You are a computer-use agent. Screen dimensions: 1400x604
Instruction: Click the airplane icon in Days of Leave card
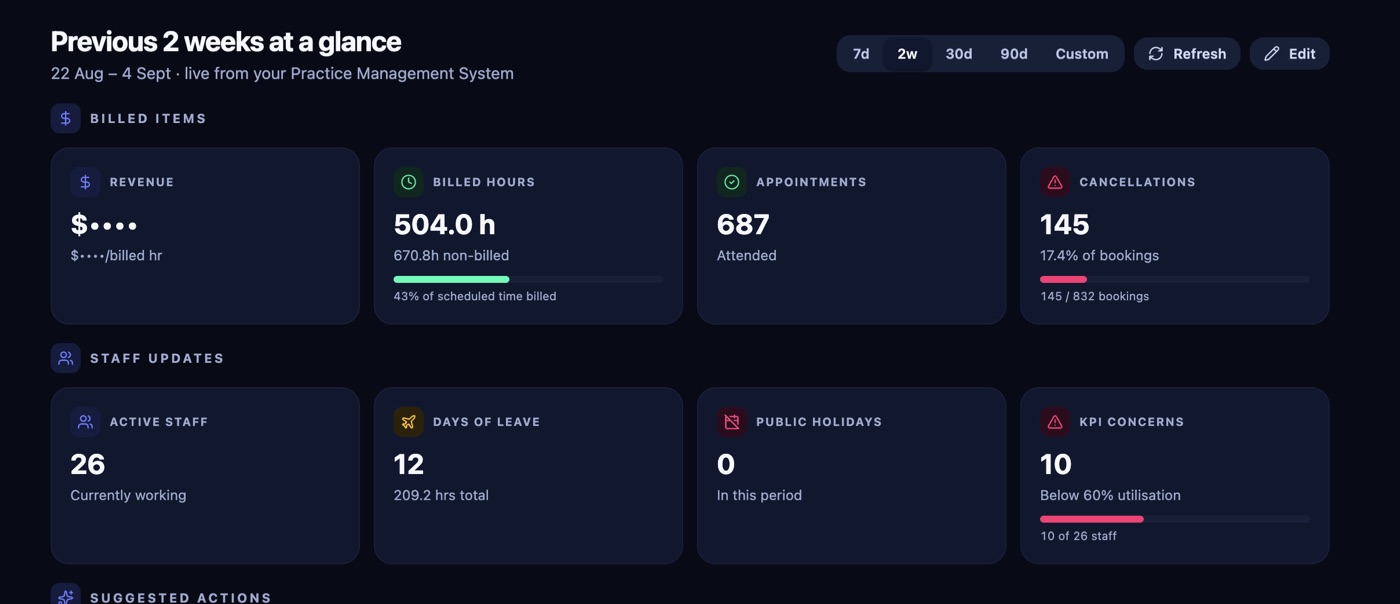tap(408, 422)
